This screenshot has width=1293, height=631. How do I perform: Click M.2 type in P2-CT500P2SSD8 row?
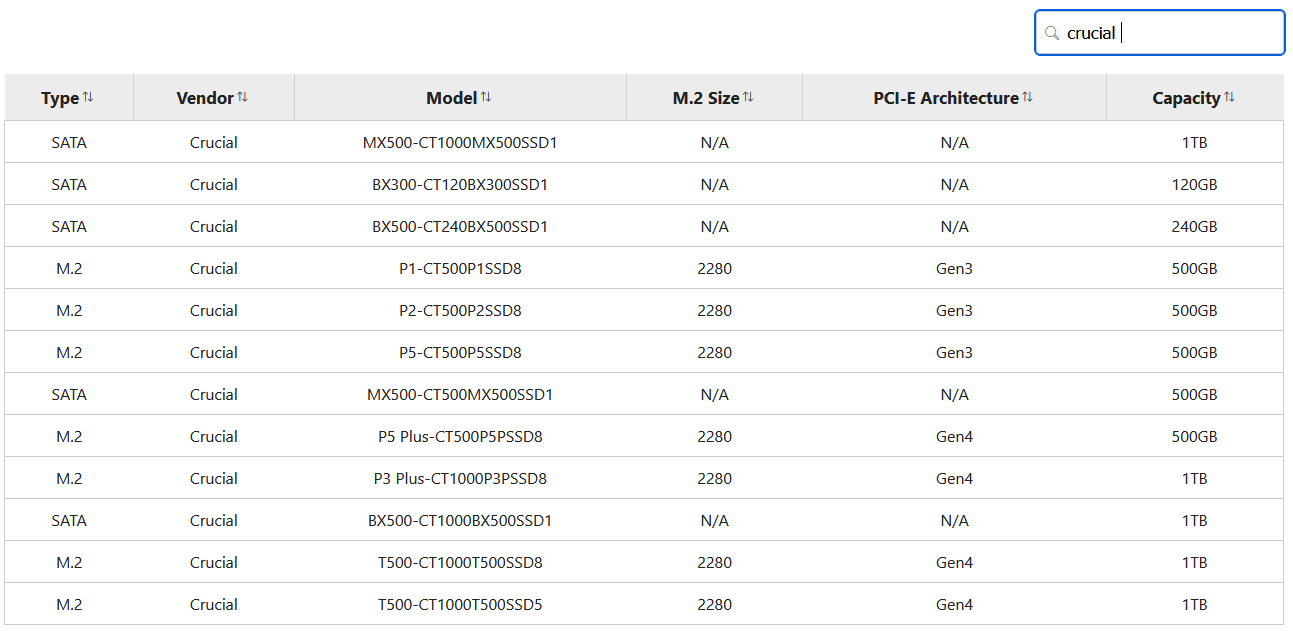(69, 311)
